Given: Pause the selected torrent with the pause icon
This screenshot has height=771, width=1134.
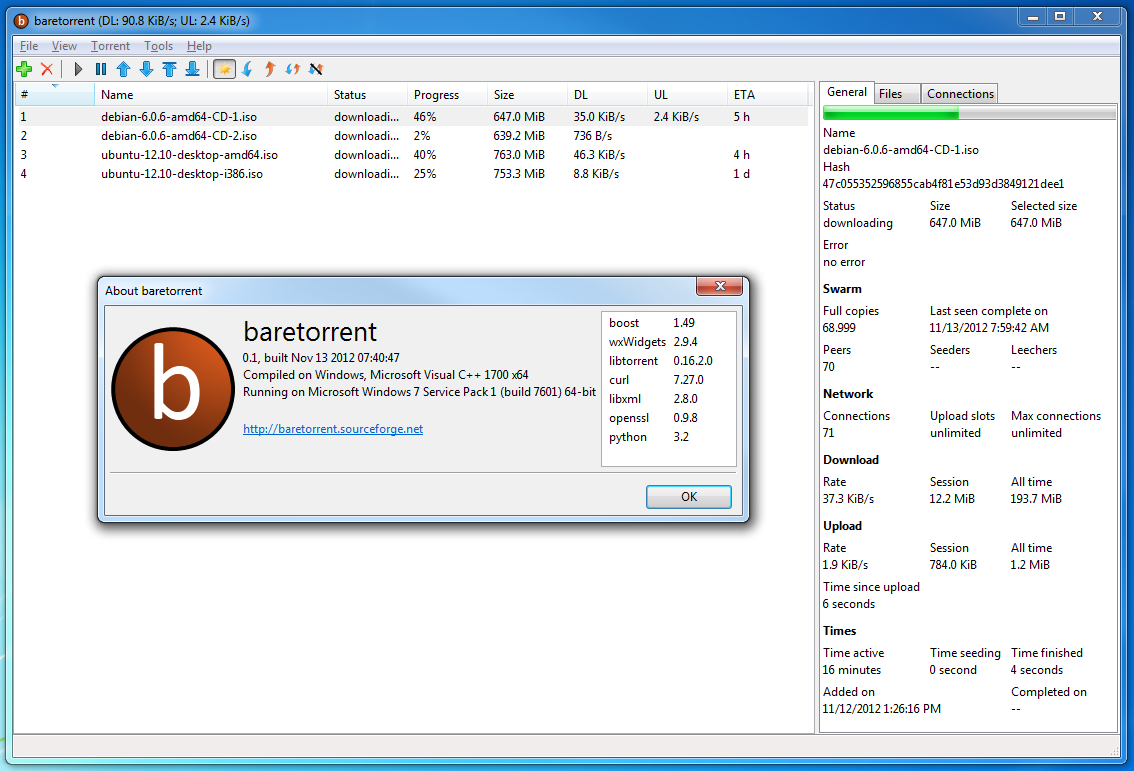Looking at the screenshot, I should [x=100, y=69].
